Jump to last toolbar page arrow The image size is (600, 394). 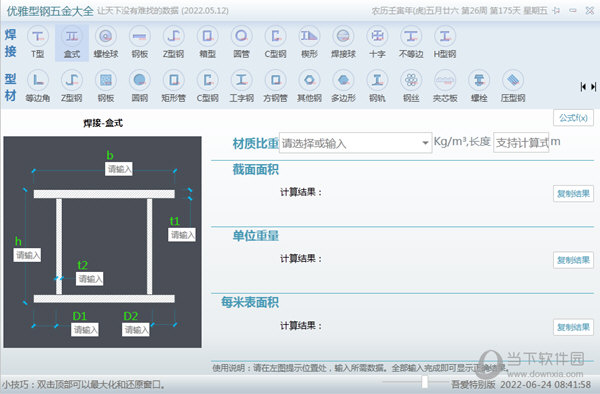593,87
